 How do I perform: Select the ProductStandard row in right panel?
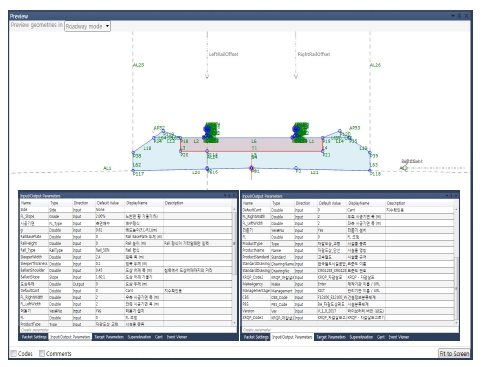(348, 257)
